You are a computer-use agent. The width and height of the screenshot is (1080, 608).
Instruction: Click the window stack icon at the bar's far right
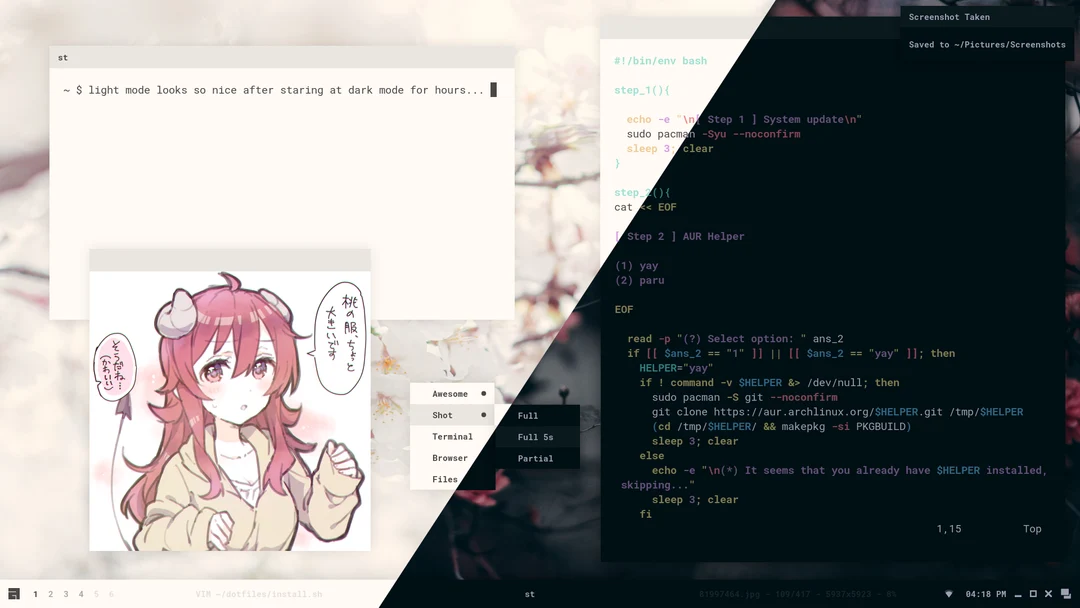[x=1067, y=596]
